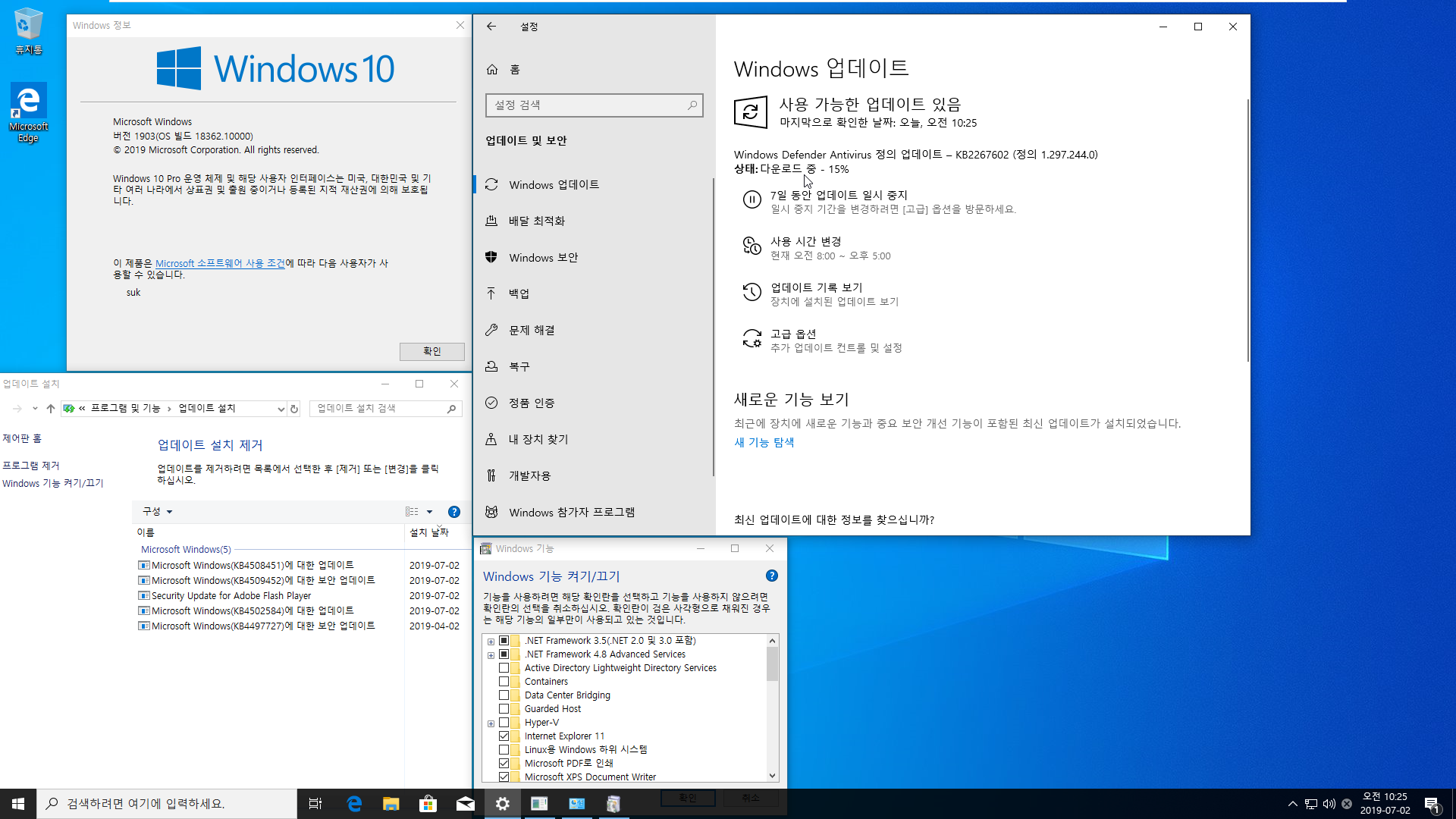
Task: Select Windows 참가자 프로그램 in sidebar
Action: tap(593, 513)
